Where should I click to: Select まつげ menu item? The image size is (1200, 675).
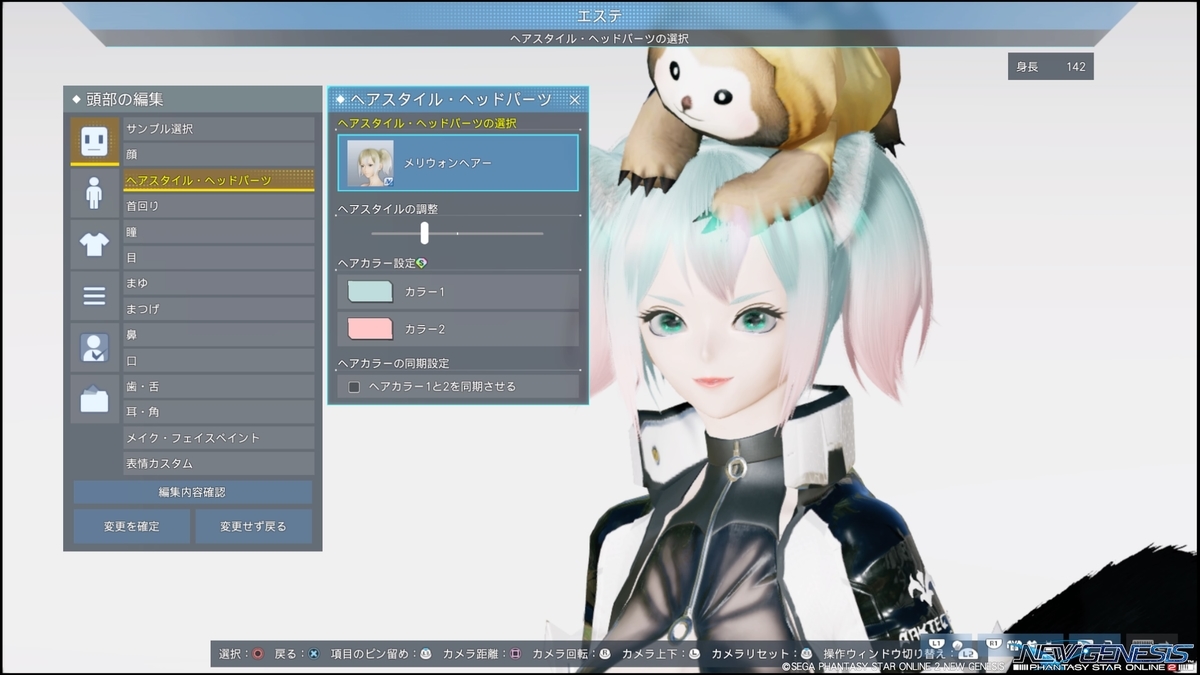[219, 309]
